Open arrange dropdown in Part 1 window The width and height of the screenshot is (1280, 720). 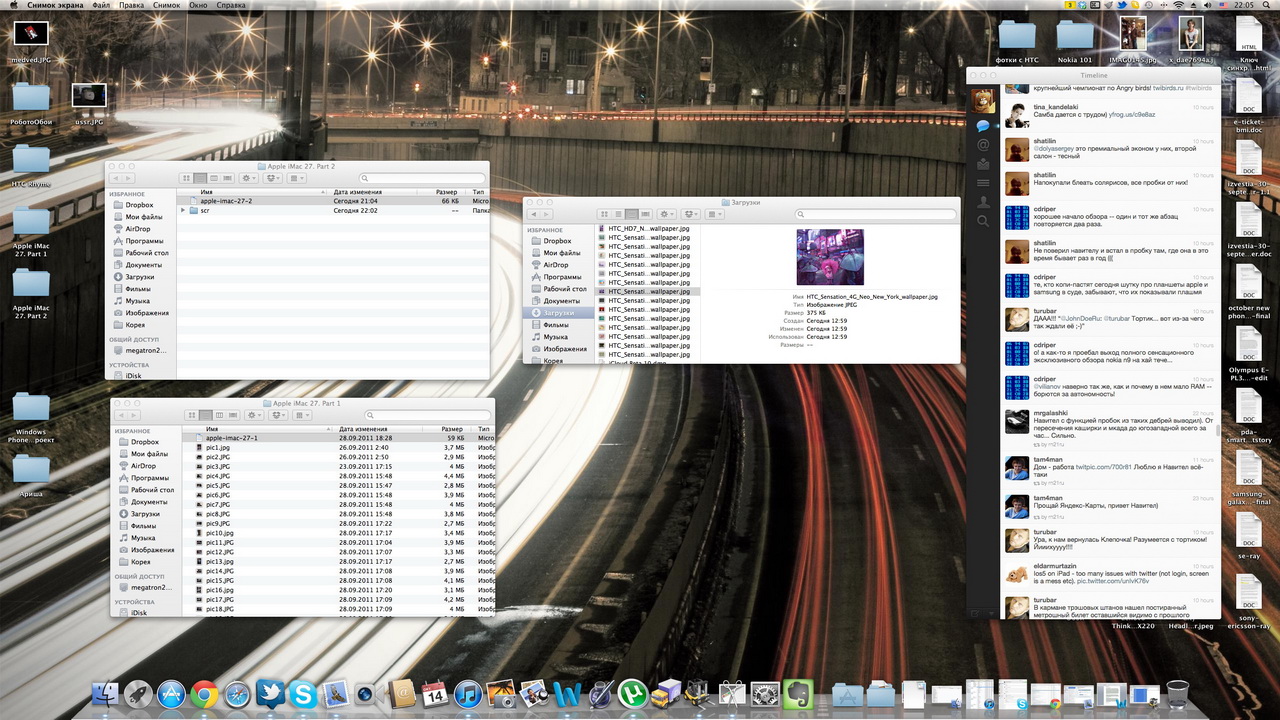[303, 415]
